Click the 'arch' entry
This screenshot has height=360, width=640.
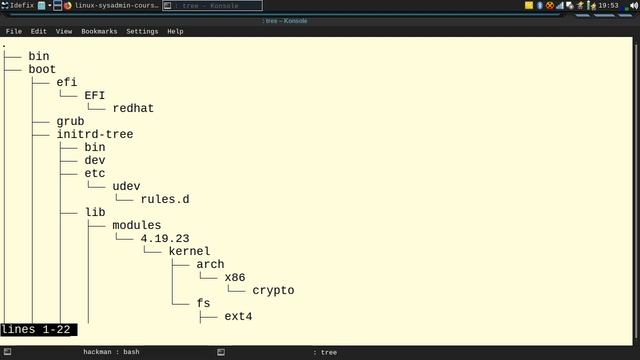point(210,264)
